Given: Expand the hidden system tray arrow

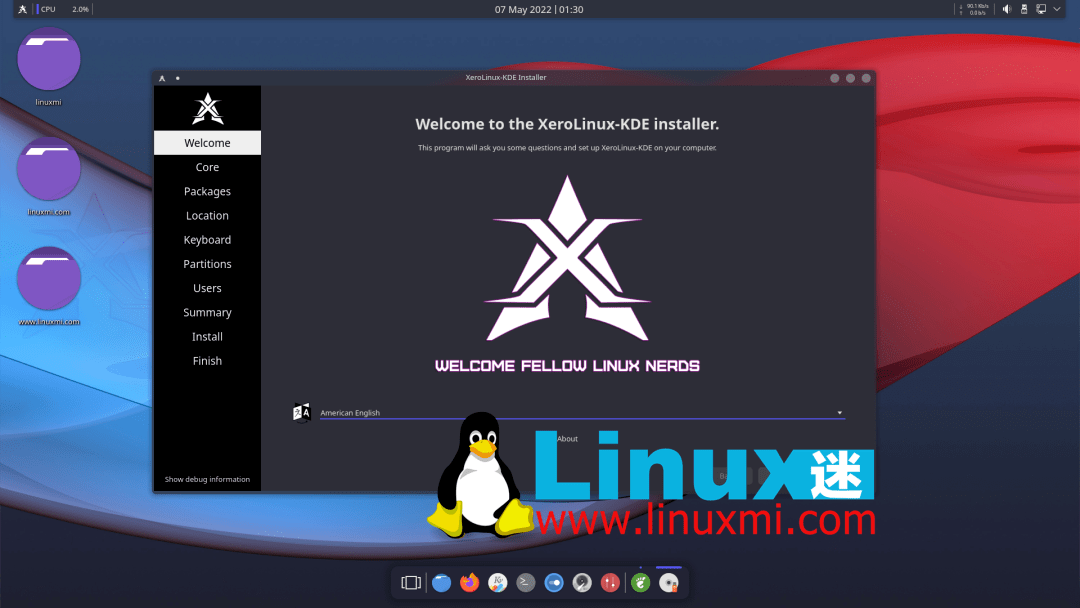Looking at the screenshot, I should click(1057, 10).
